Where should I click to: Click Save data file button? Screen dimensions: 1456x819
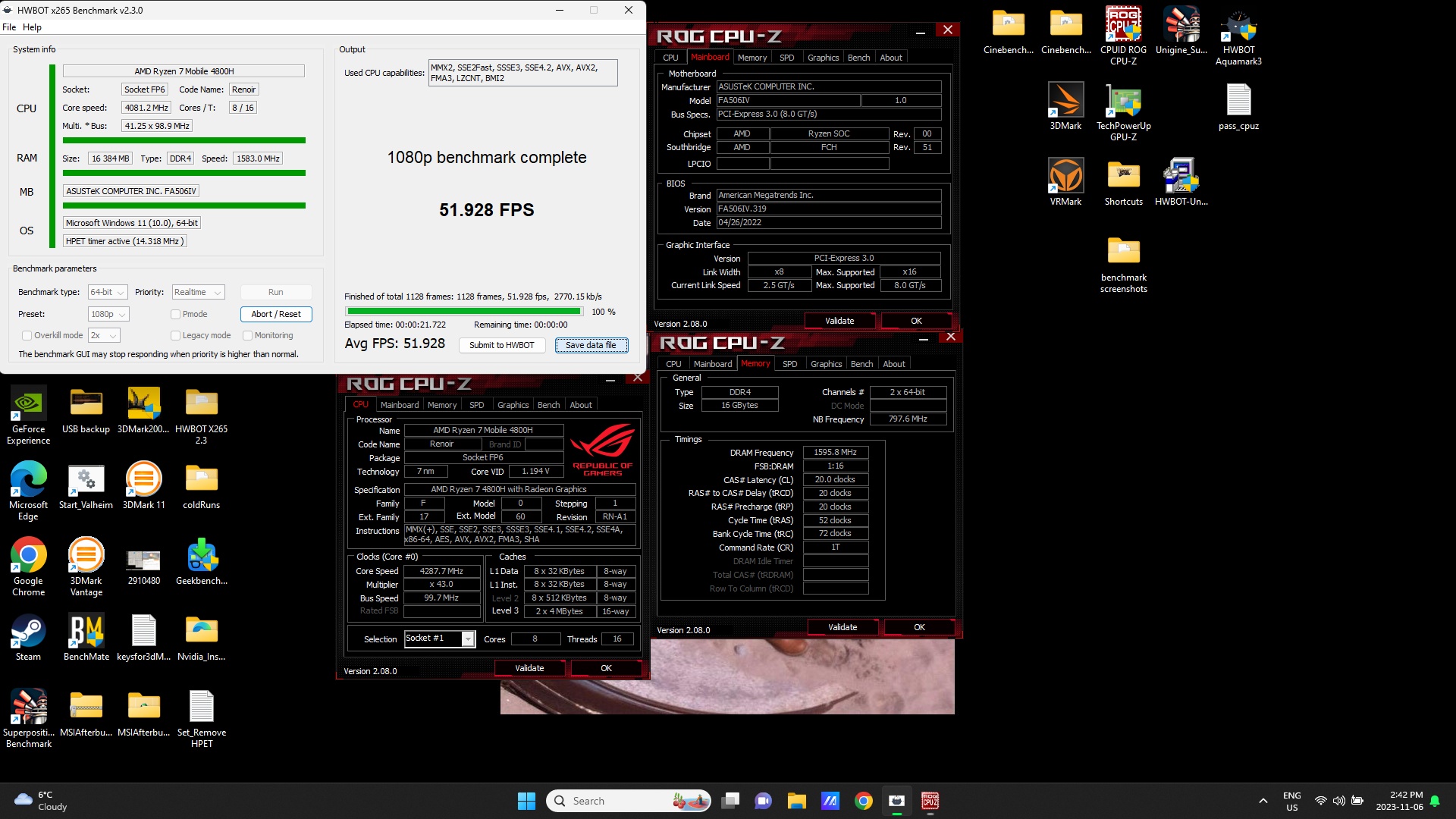pyautogui.click(x=591, y=345)
